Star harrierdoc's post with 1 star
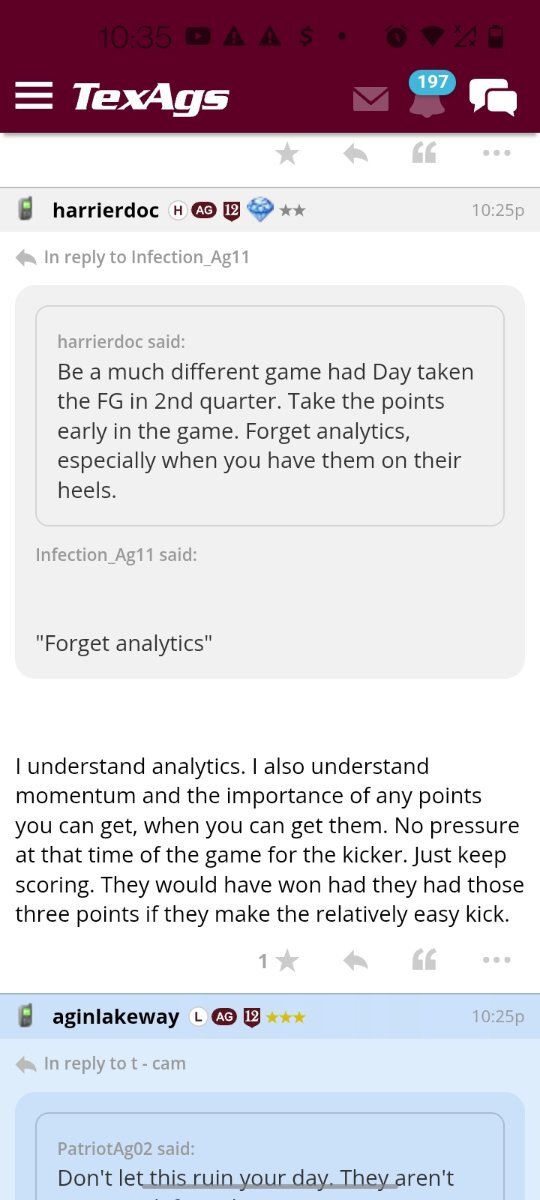The height and width of the screenshot is (1200, 540). pos(280,961)
